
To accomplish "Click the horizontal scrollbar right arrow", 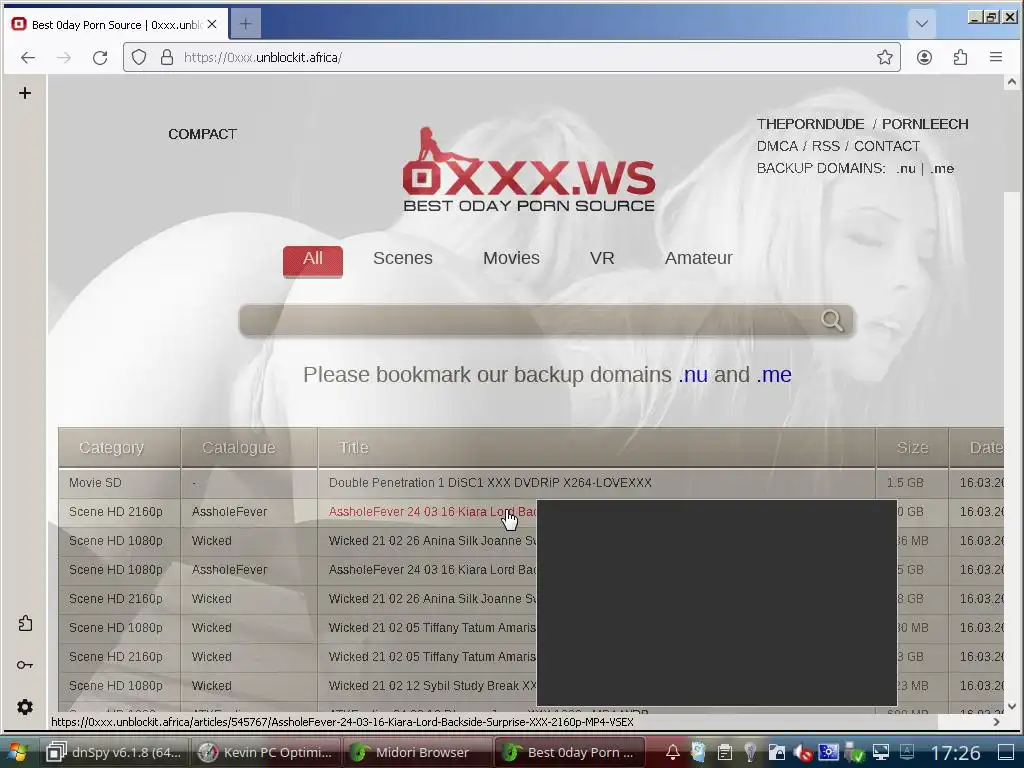I will 996,722.
